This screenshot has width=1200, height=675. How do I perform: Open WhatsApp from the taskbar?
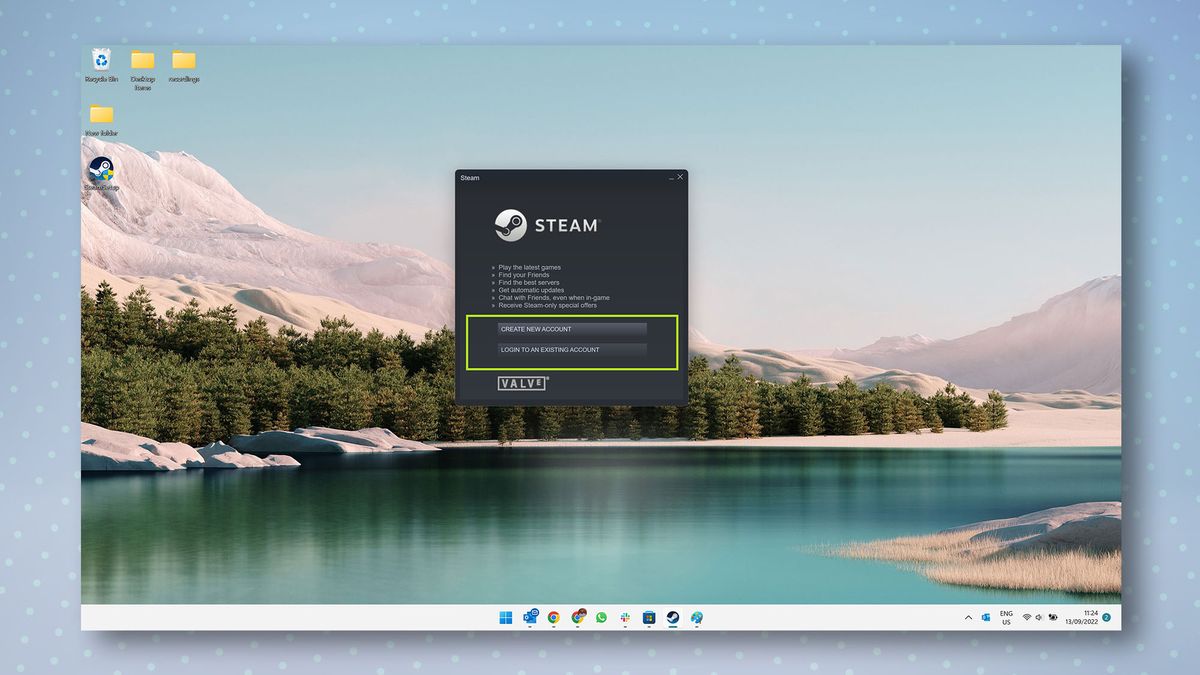tap(601, 618)
